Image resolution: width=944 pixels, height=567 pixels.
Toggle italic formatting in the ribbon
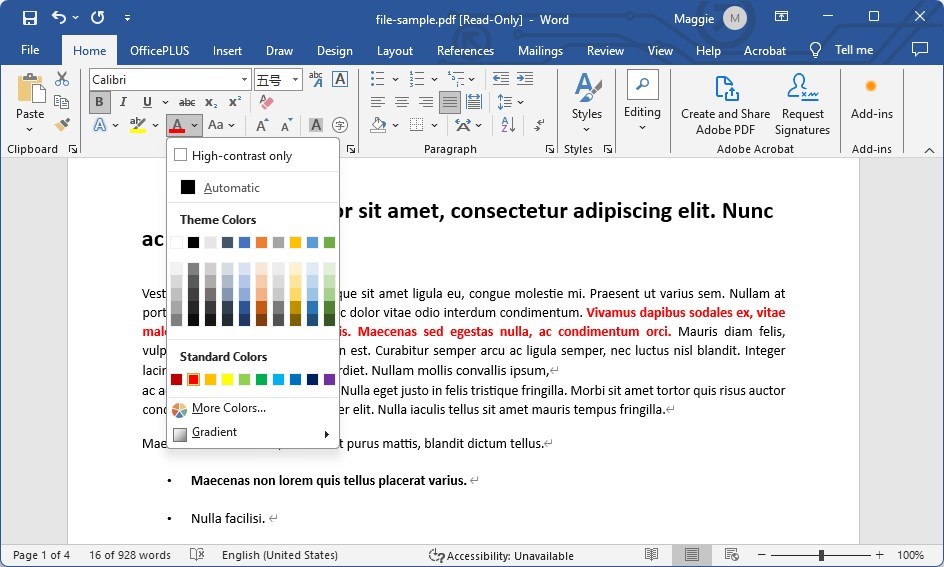(x=123, y=102)
